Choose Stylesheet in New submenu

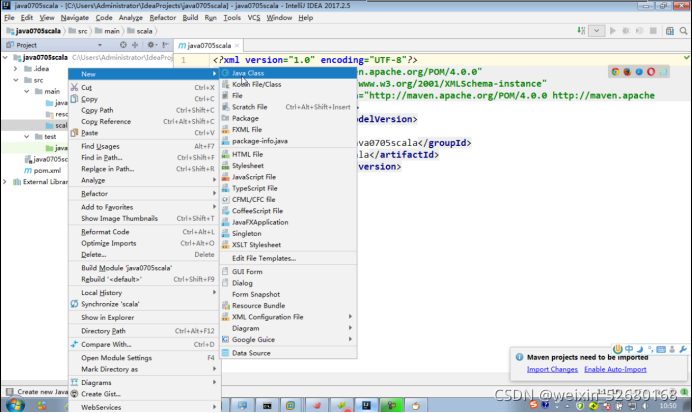pyautogui.click(x=288, y=166)
